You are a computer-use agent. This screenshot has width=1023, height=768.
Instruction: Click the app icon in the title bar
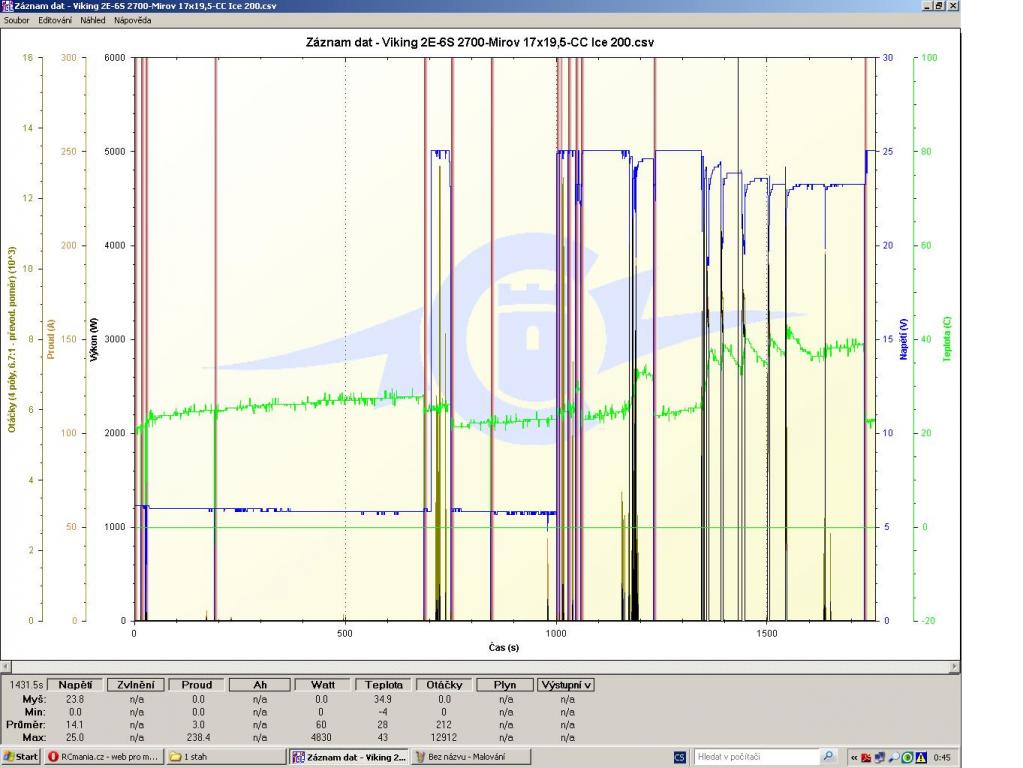[8, 6]
